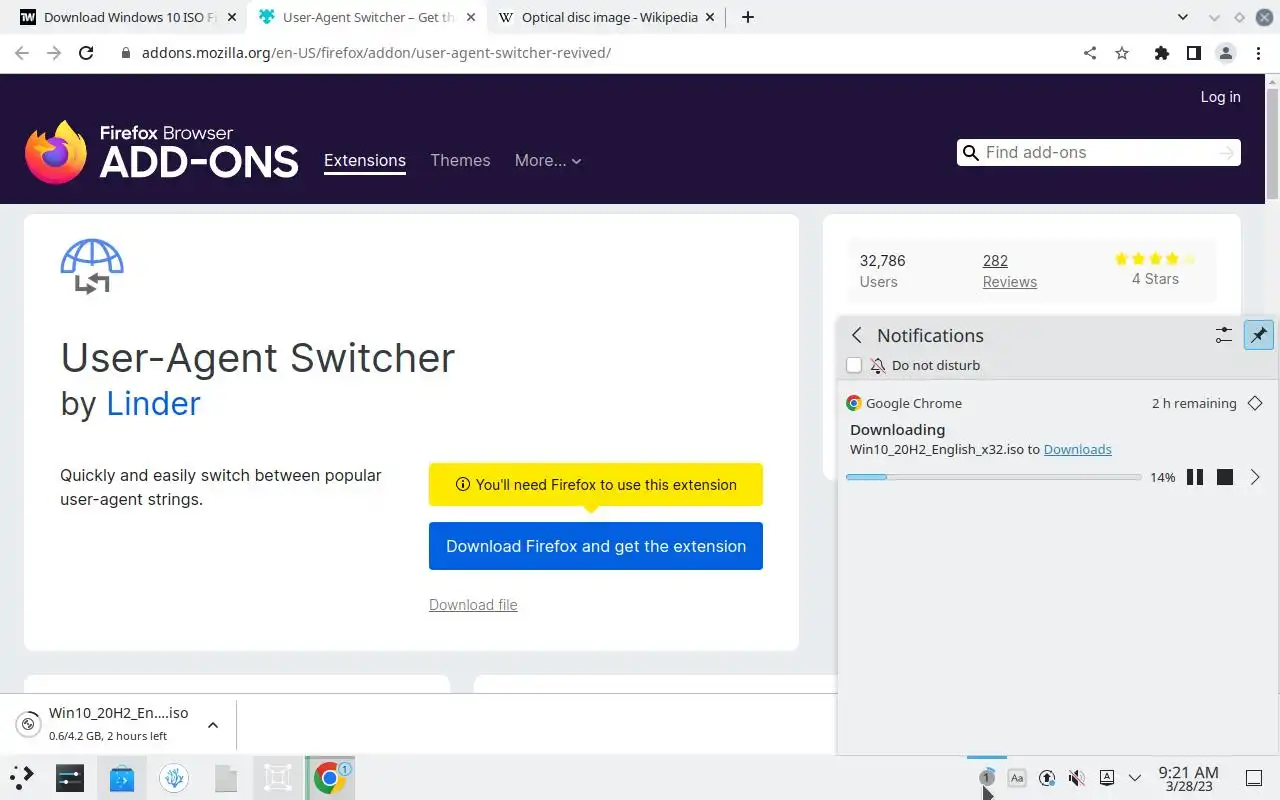Bookmark this page with the star icon
This screenshot has width=1280, height=800.
pos(1122,53)
